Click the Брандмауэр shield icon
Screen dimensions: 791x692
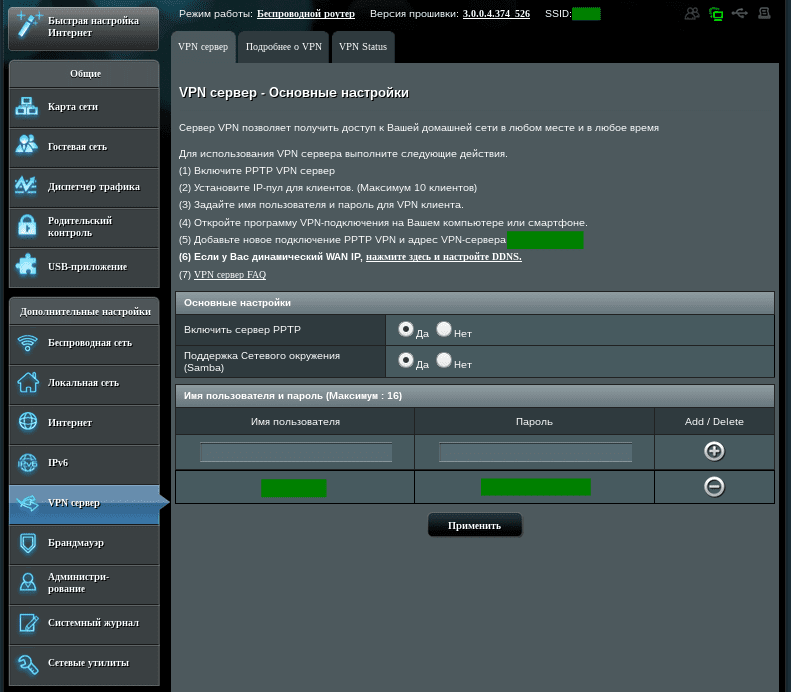(28, 543)
